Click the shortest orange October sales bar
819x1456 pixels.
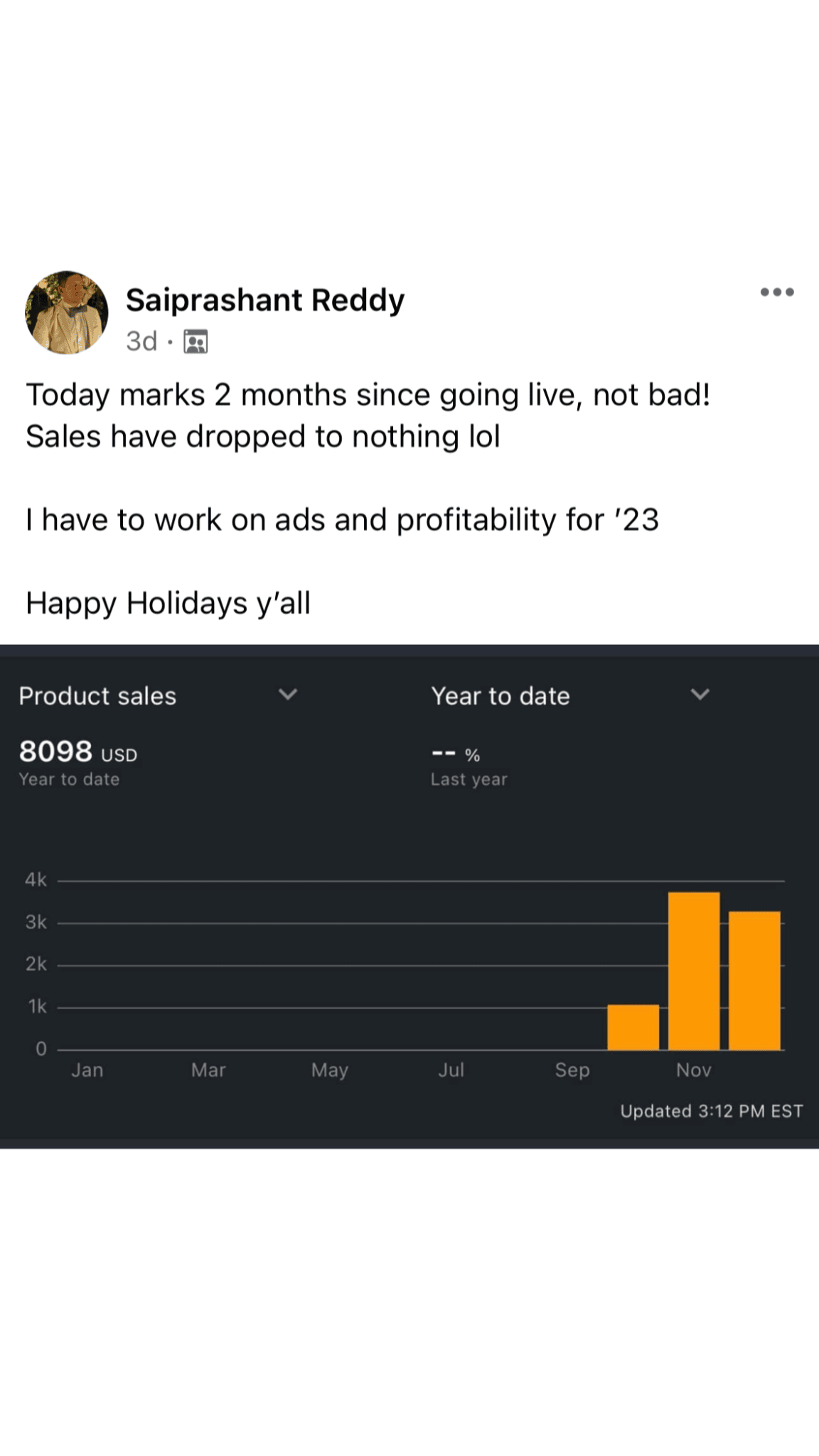click(633, 1027)
